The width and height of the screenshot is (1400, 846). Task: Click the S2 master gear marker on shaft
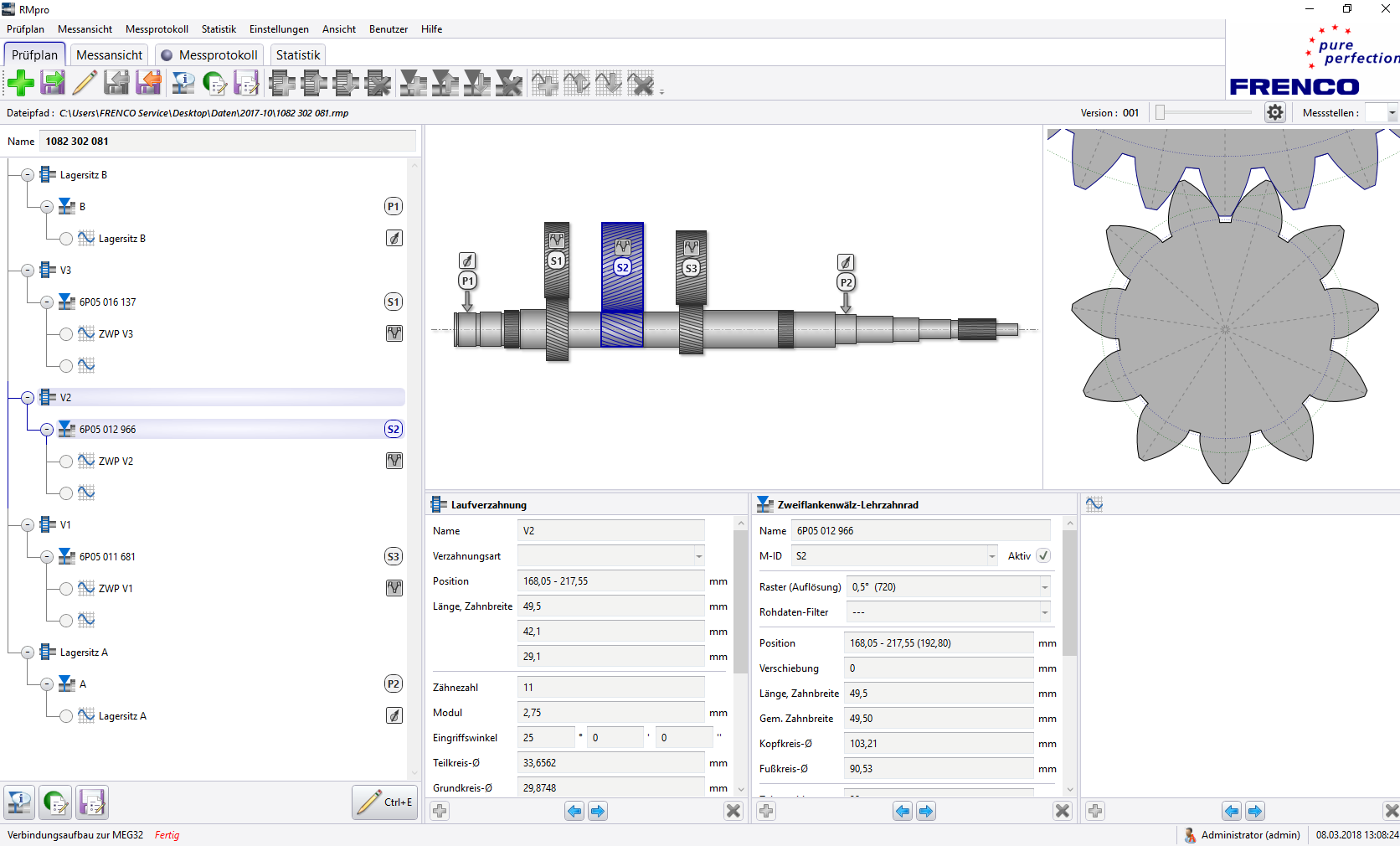click(622, 267)
